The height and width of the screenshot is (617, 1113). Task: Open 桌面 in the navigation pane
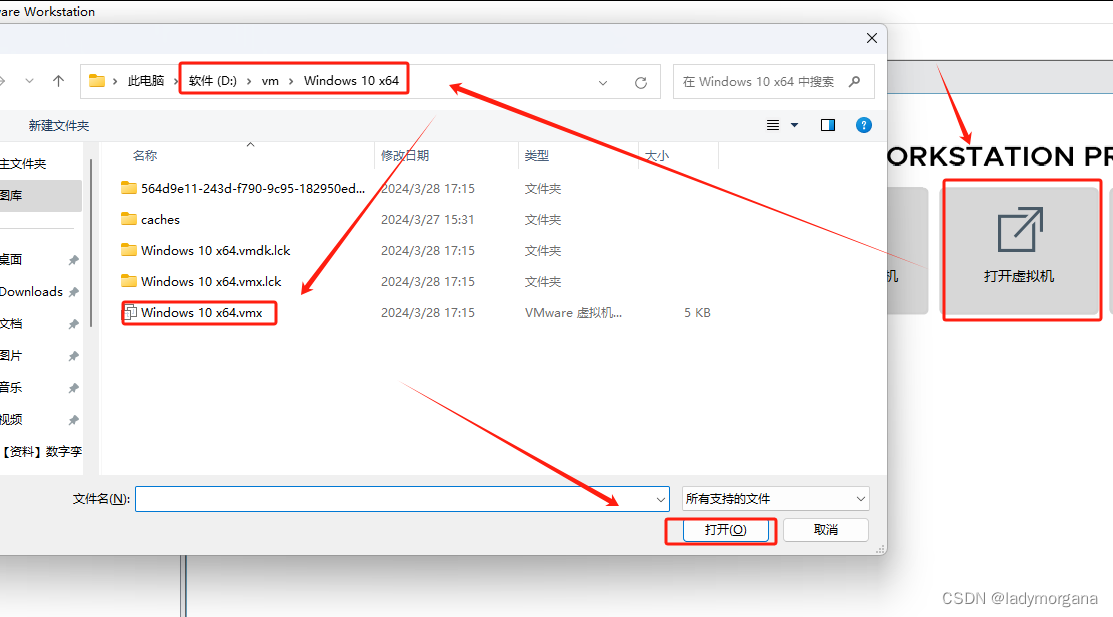(11, 260)
